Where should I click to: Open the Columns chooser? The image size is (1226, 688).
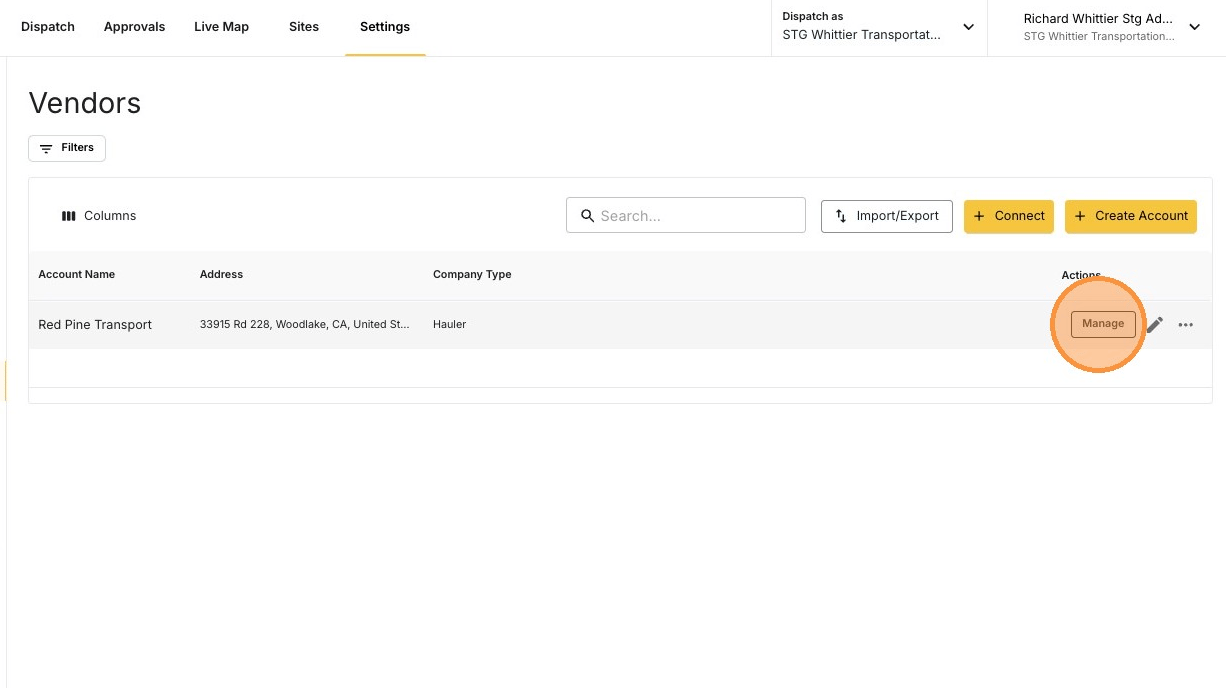point(99,216)
